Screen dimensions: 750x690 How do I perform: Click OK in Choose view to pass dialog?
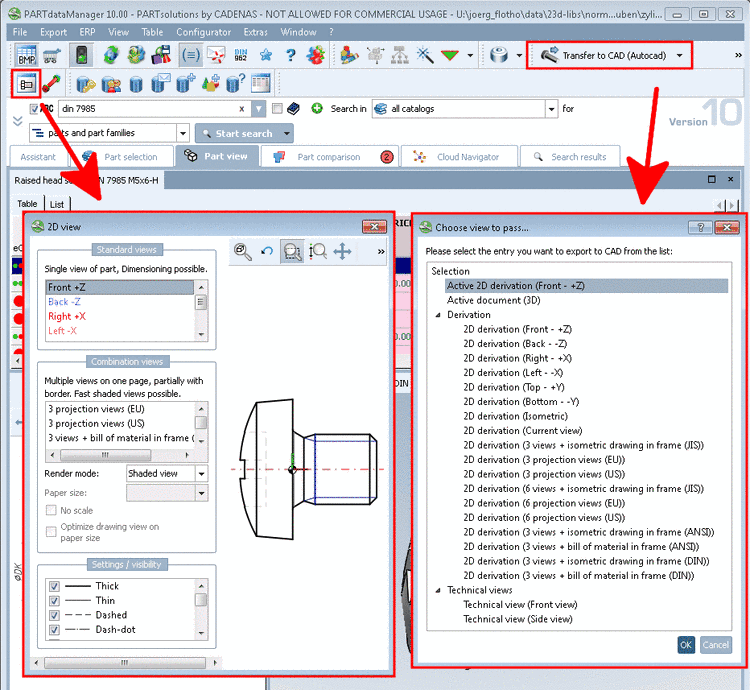pos(685,645)
